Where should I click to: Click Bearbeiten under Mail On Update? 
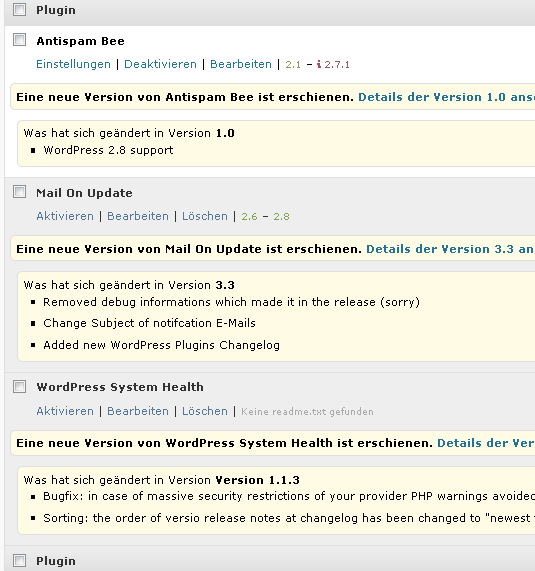click(138, 216)
